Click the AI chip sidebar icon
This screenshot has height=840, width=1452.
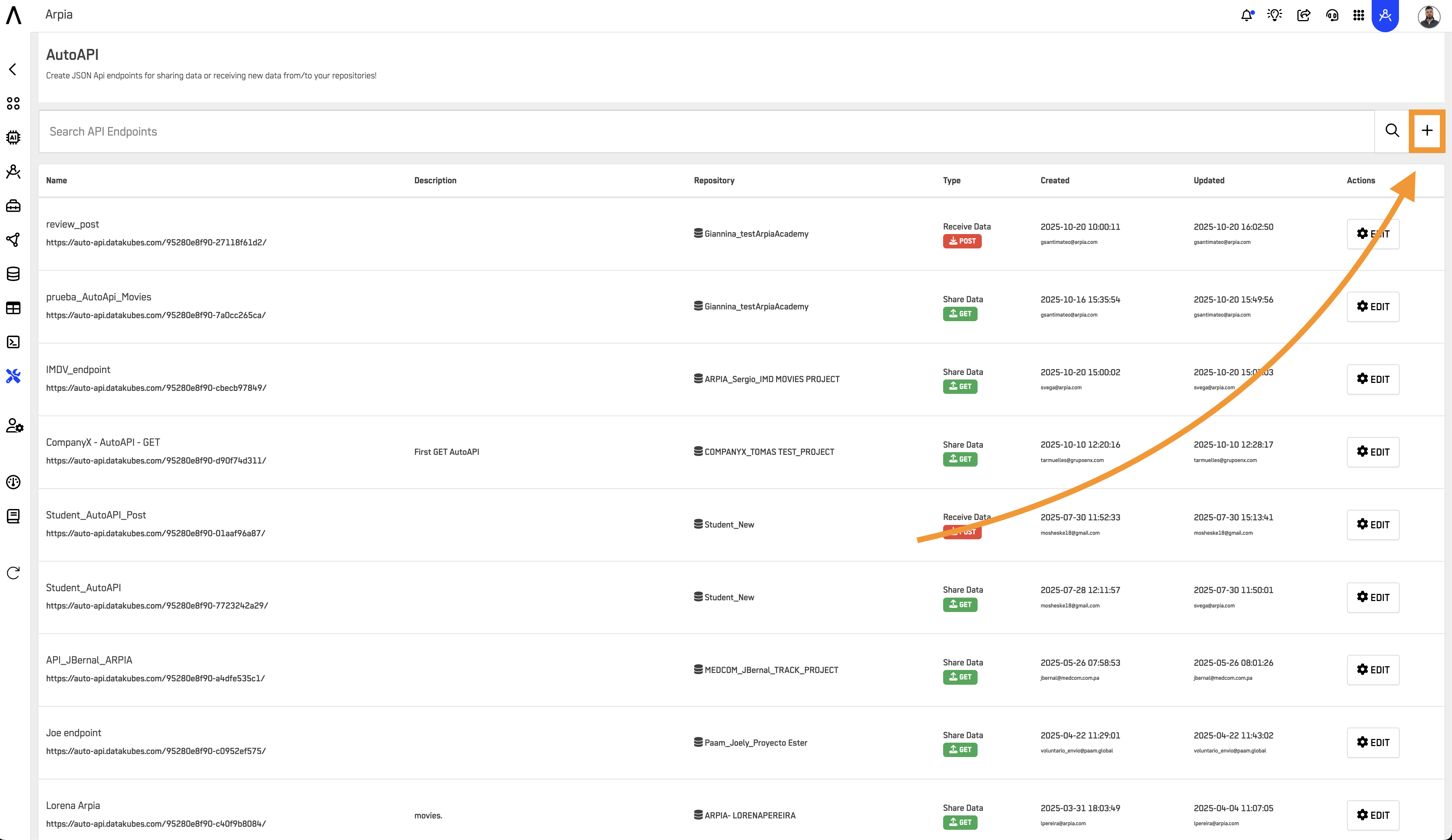click(x=13, y=137)
